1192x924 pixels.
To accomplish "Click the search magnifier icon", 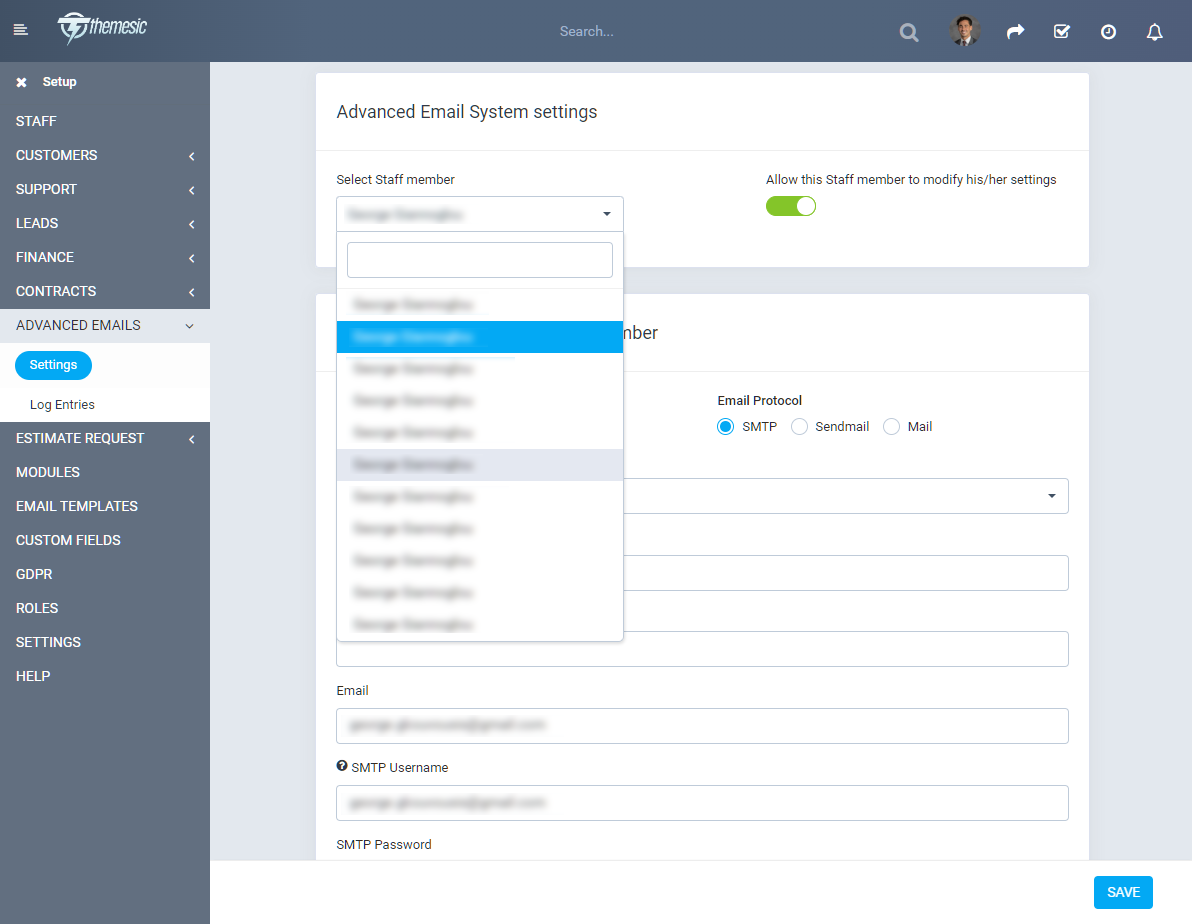I will click(908, 31).
